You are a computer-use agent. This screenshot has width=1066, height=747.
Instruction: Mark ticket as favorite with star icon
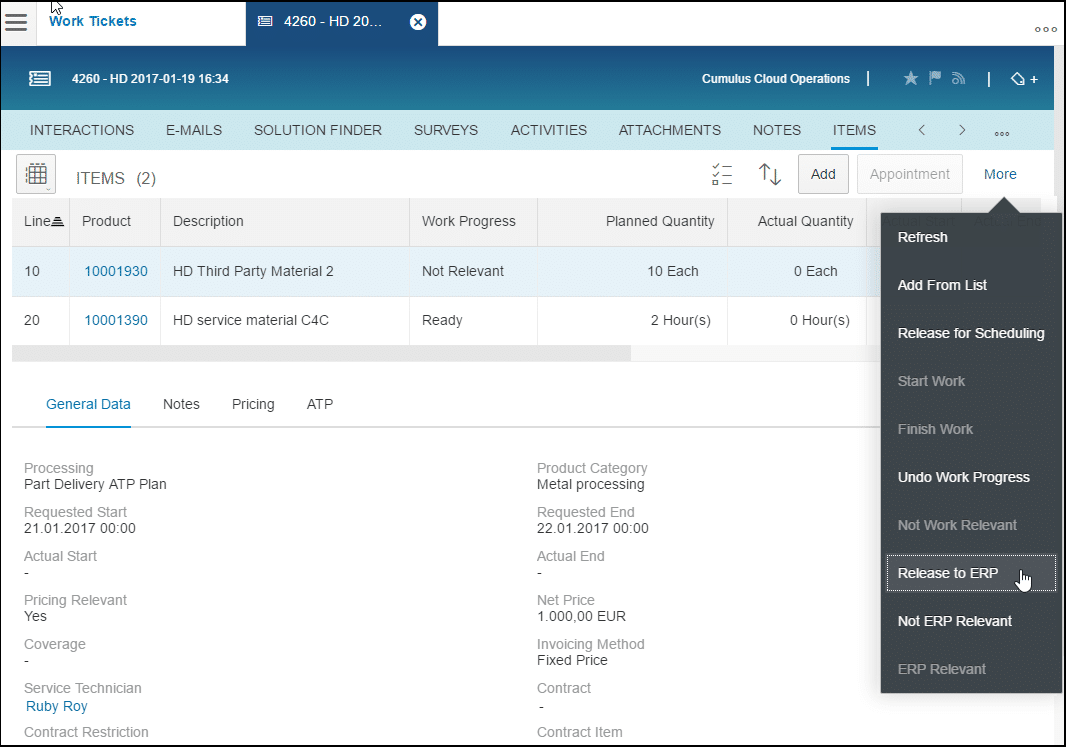(x=910, y=78)
